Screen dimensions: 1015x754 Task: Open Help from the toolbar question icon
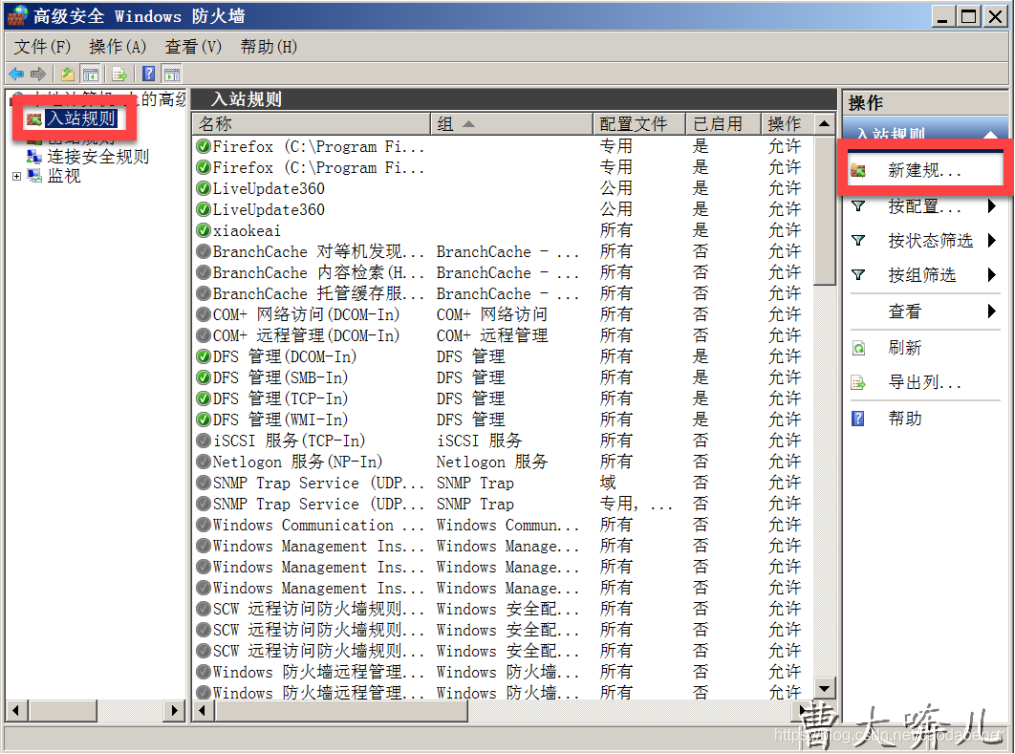[x=148, y=74]
